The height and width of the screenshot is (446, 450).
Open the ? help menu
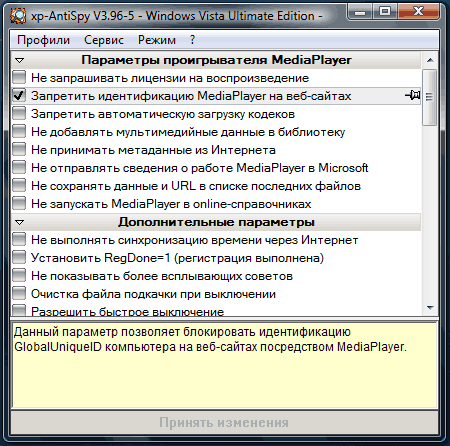click(192, 40)
